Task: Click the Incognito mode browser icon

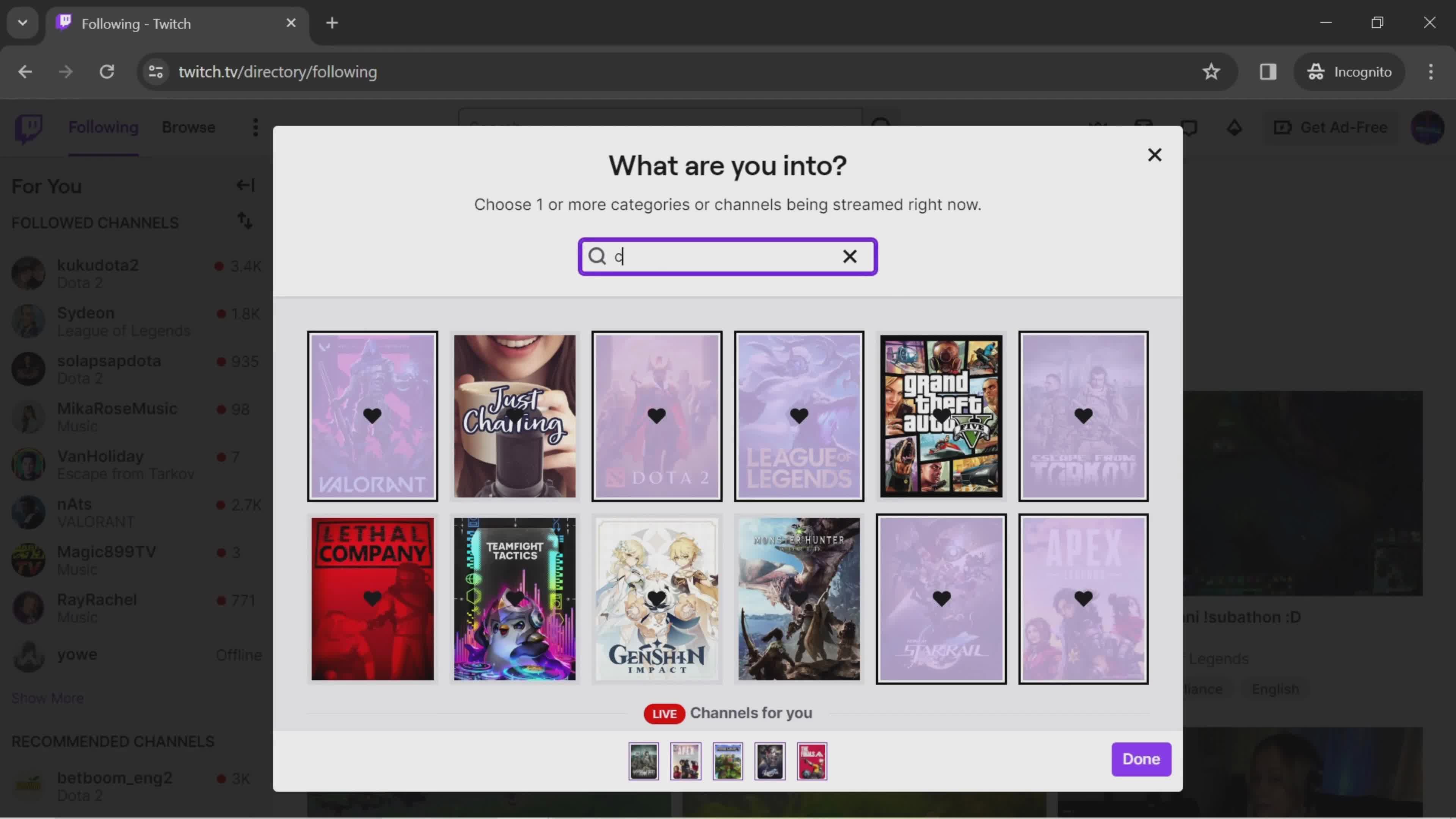Action: (1317, 71)
